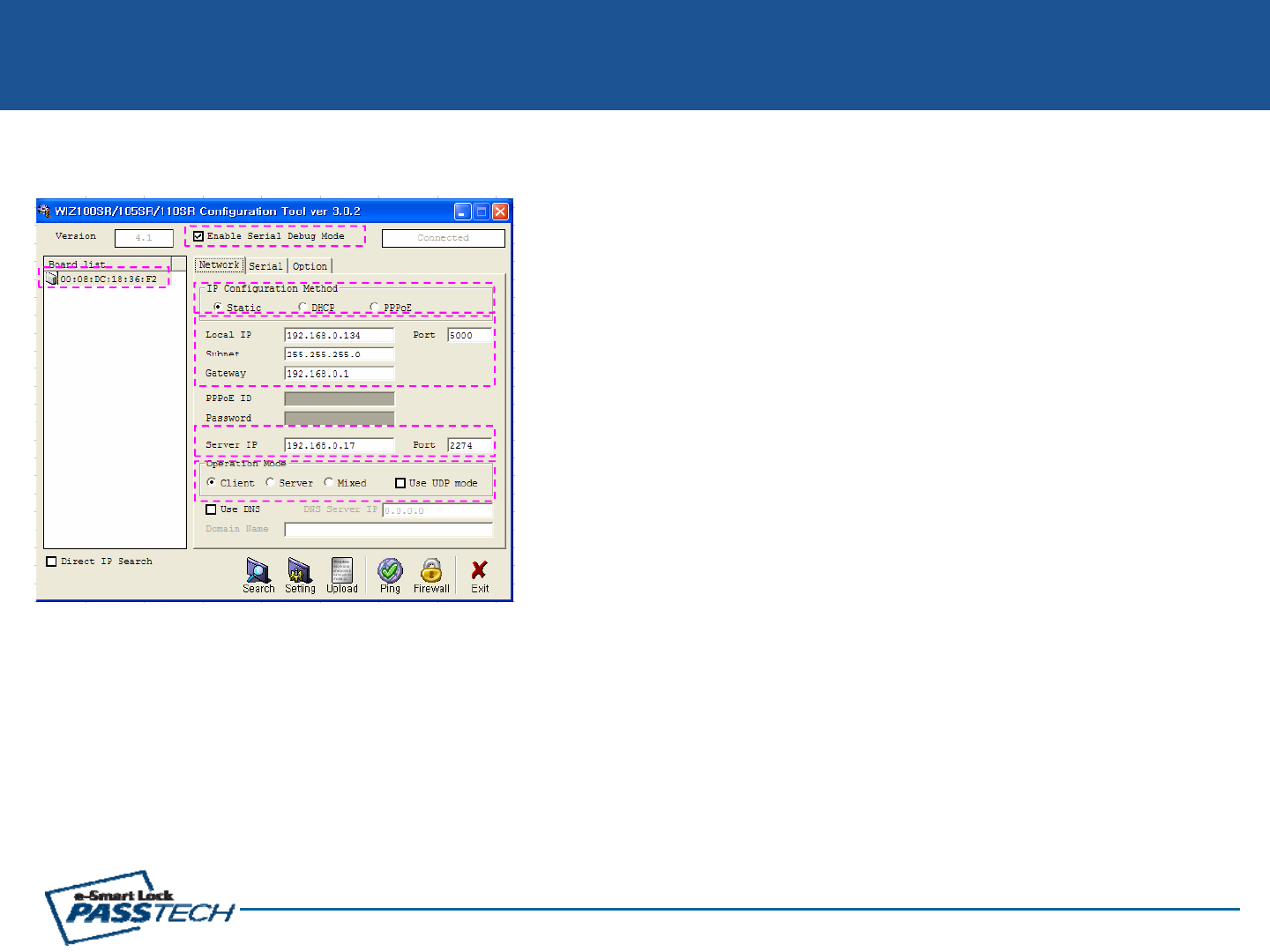
Task: Minimize the Configuration Tool window
Action: pos(463,212)
